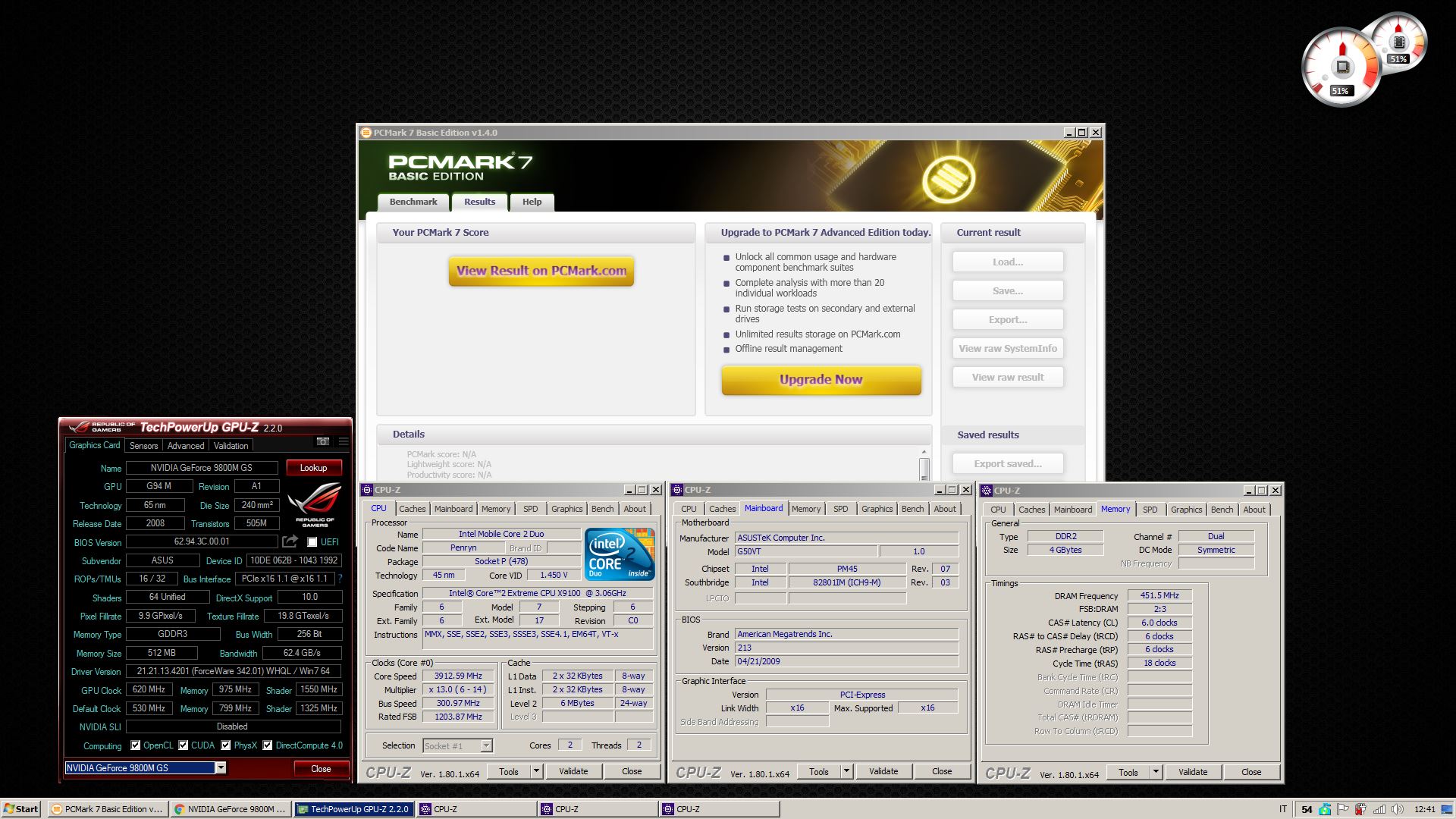Image resolution: width=1456 pixels, height=819 pixels.
Task: Switch to the Benchmark tab in PCMark 7
Action: tap(413, 202)
